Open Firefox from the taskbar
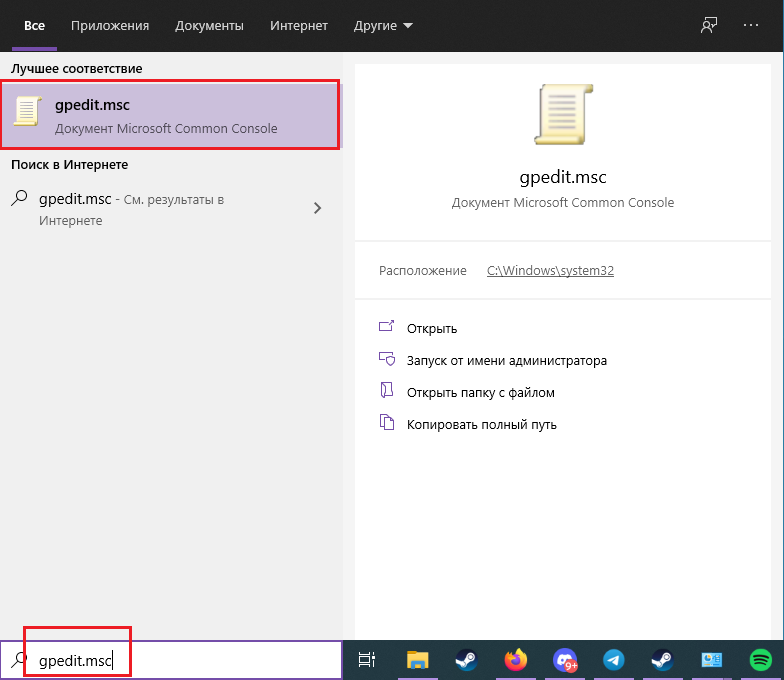 coord(516,660)
